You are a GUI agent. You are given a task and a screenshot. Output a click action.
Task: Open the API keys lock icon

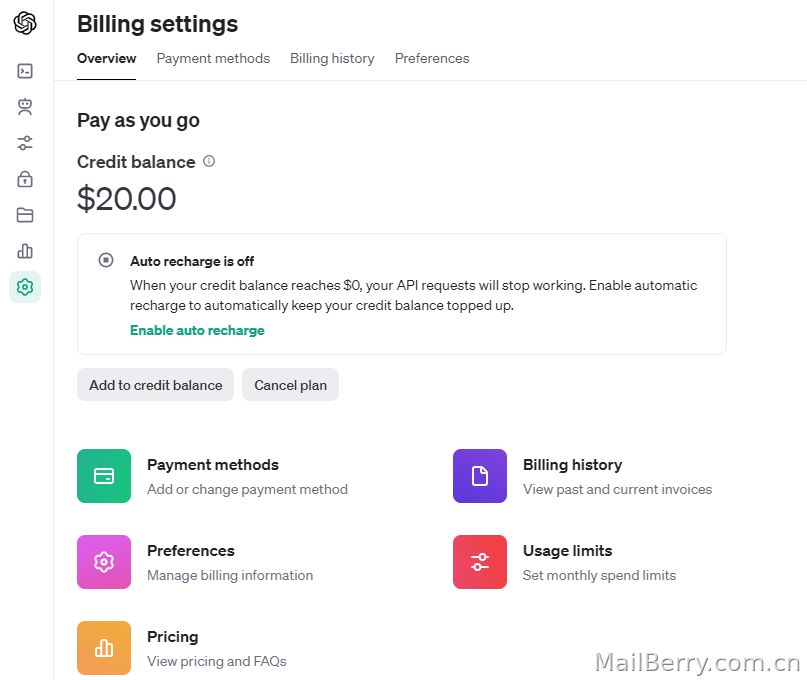(25, 179)
